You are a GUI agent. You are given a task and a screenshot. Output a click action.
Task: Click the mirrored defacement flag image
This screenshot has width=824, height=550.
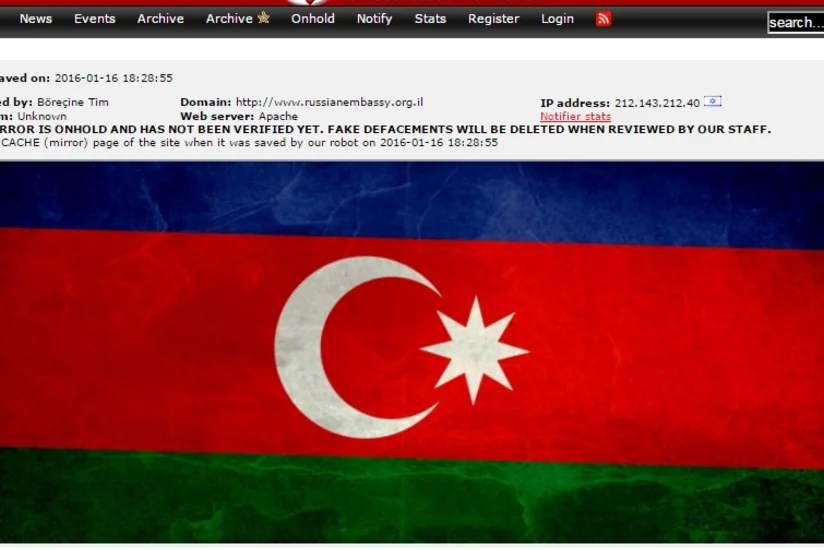coord(412,352)
